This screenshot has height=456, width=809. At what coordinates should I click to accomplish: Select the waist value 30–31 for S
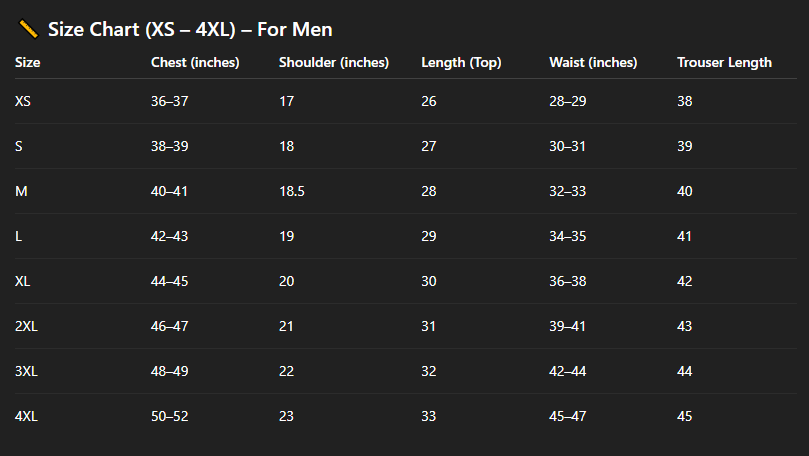point(568,146)
